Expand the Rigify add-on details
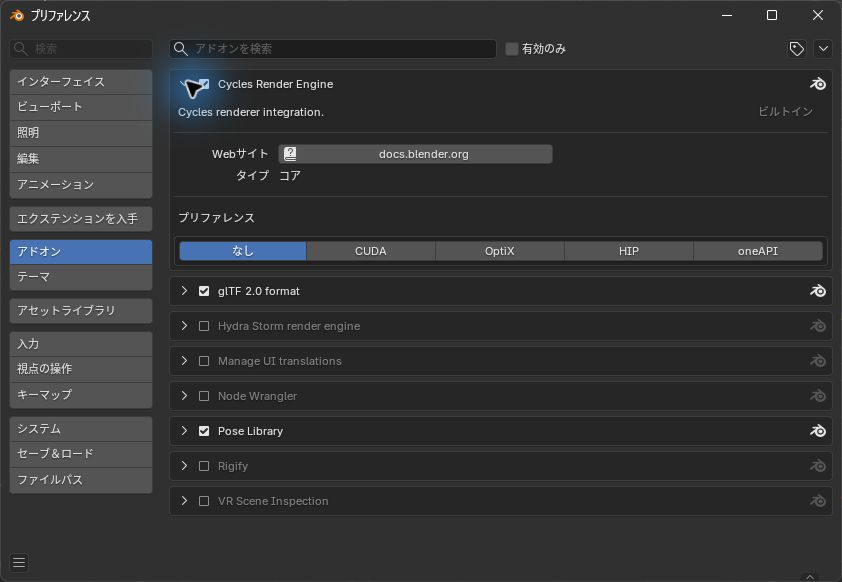This screenshot has height=582, width=842. tap(184, 466)
